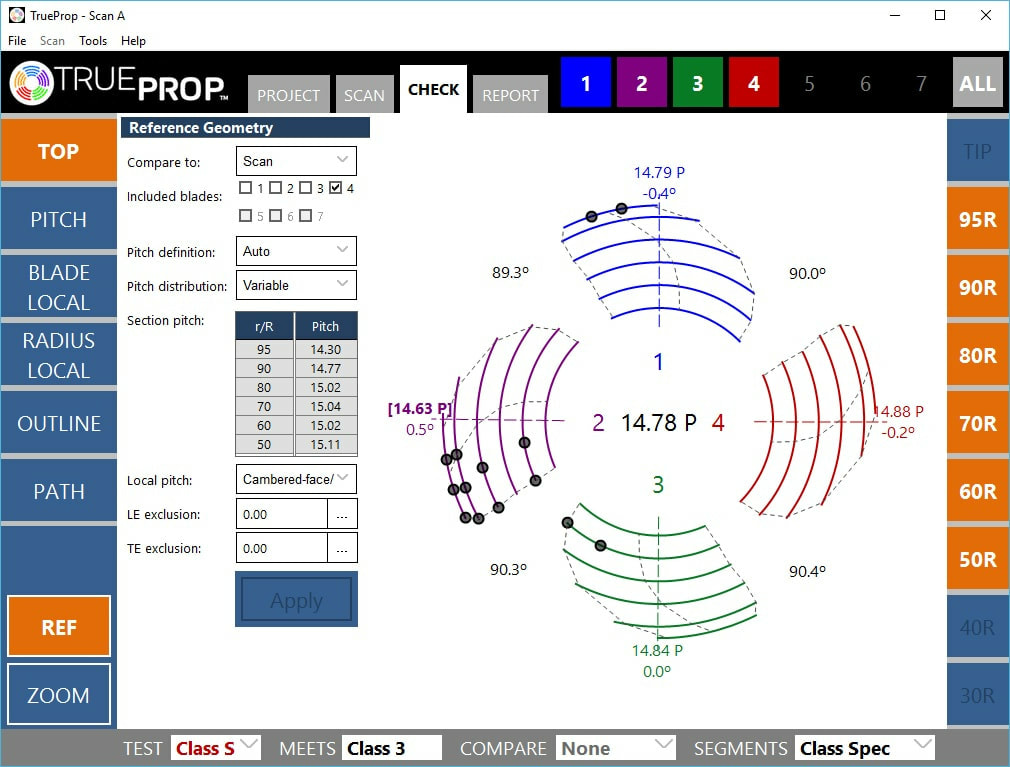Open TE exclusion ellipsis button

pos(342,548)
